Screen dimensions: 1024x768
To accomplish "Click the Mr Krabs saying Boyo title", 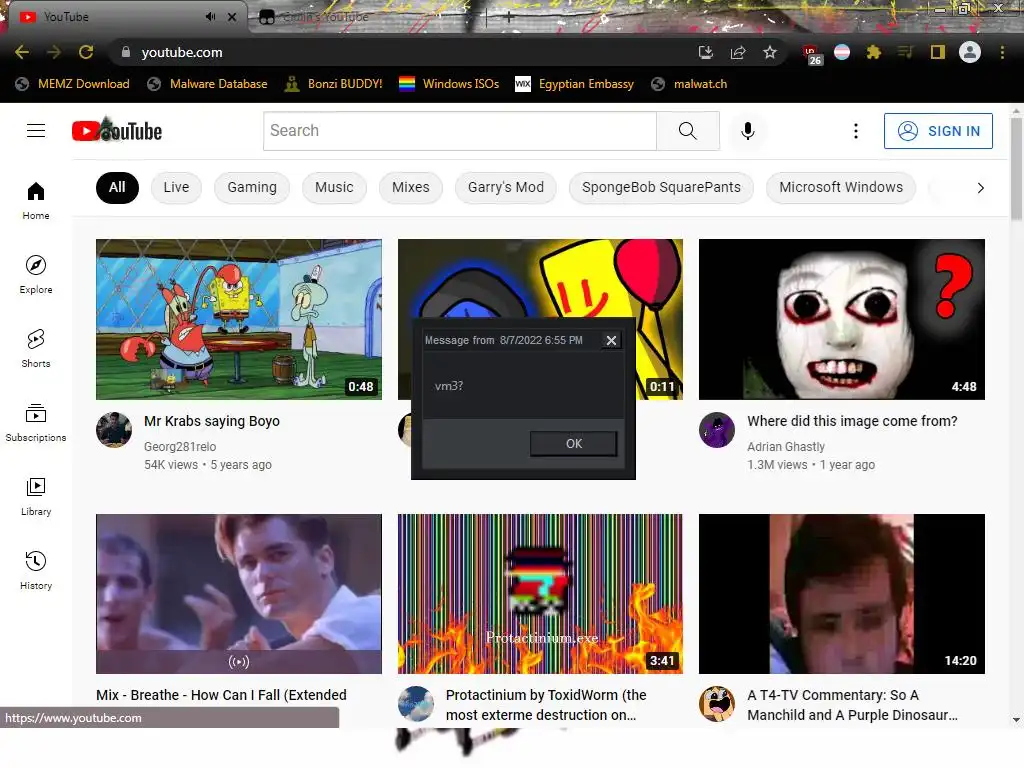I will pyautogui.click(x=212, y=421).
